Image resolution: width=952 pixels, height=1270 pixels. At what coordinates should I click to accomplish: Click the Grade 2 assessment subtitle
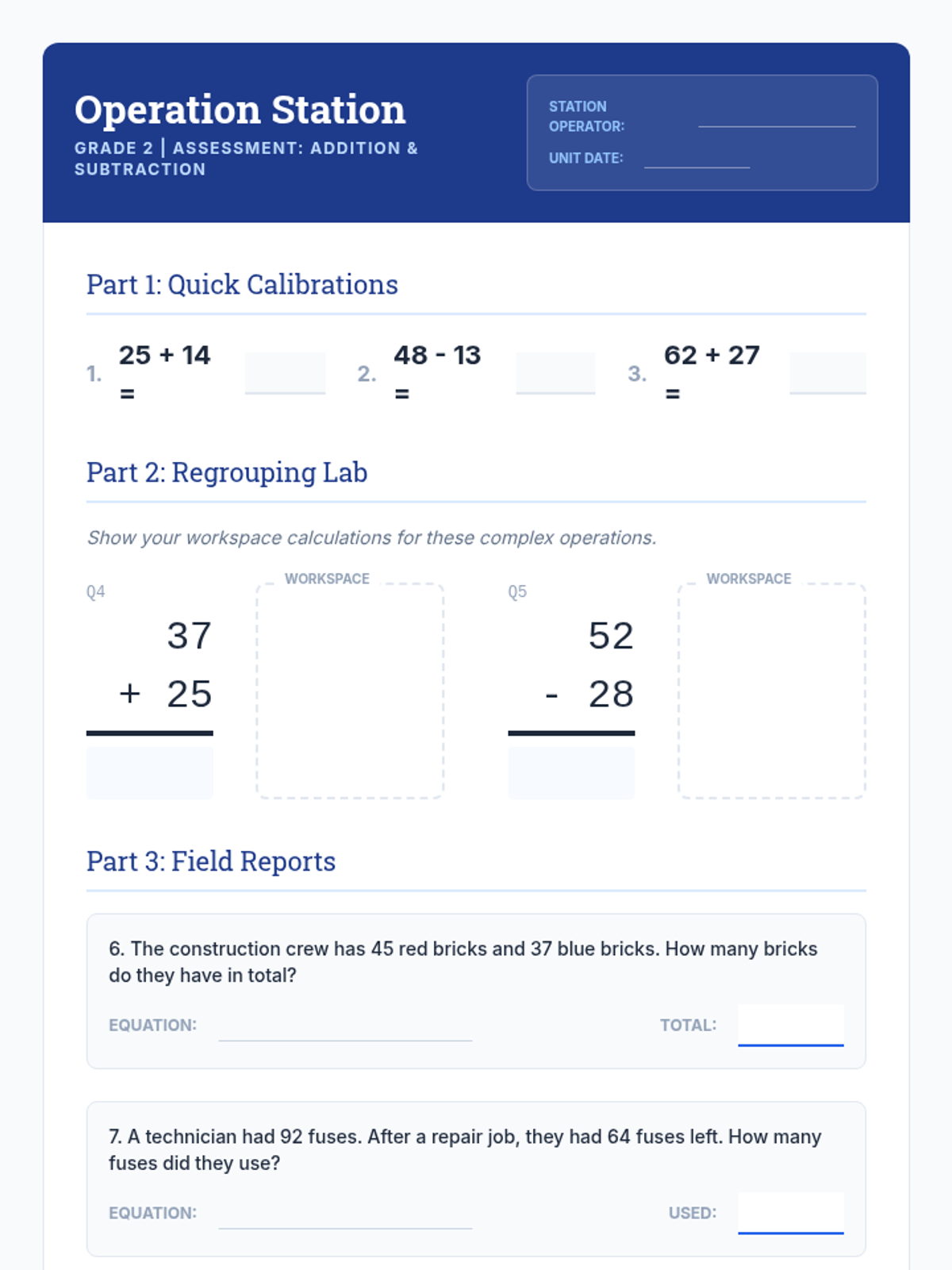pos(246,159)
